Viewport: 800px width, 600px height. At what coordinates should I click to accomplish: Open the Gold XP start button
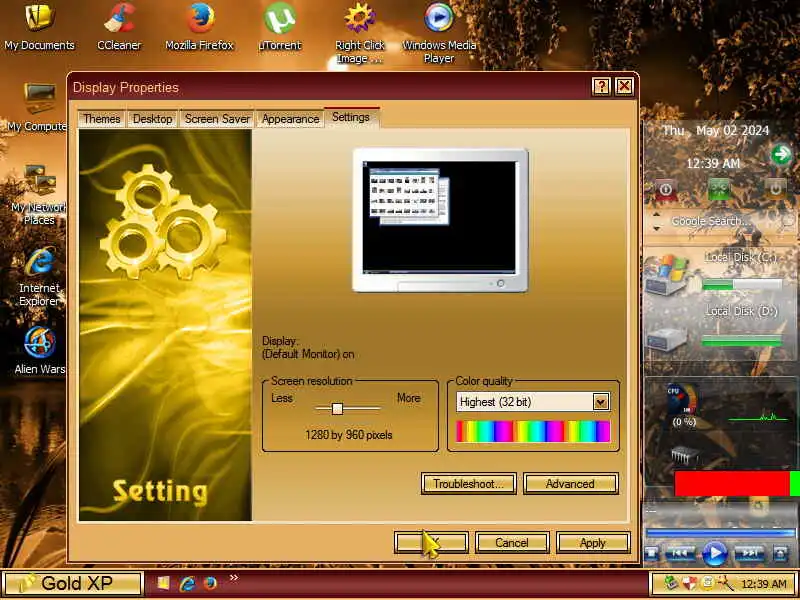(72, 583)
